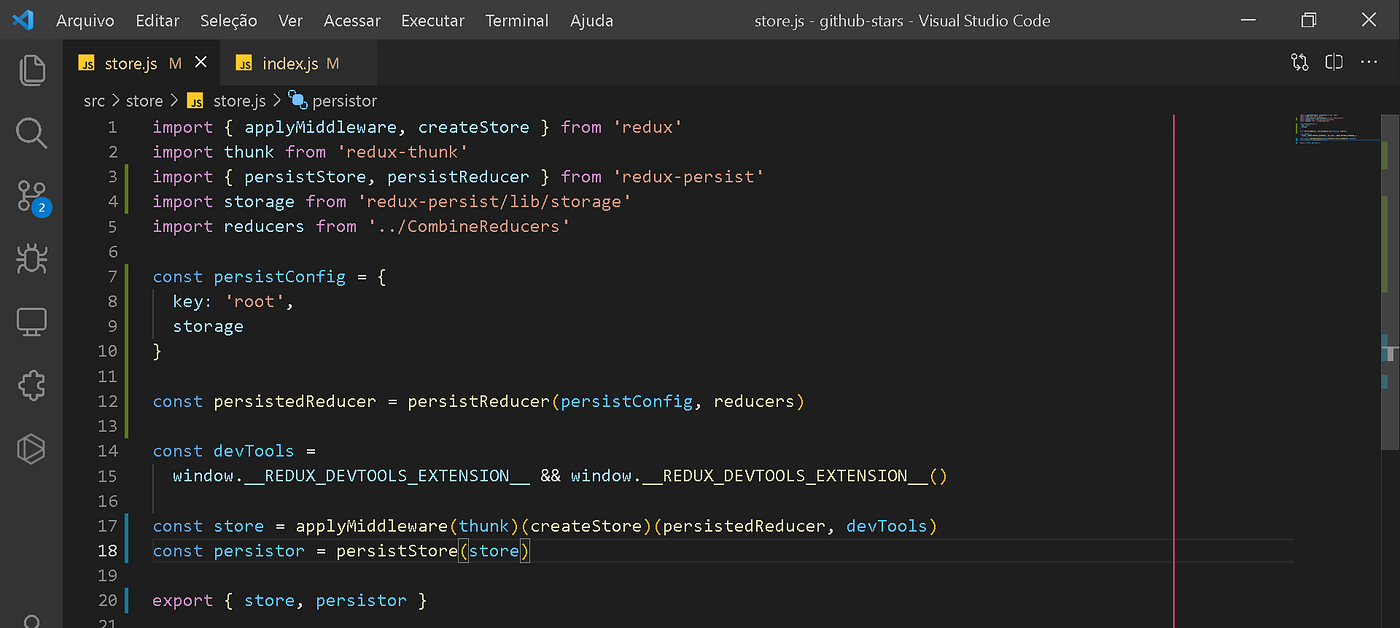Open the Executar menu

click(x=433, y=20)
